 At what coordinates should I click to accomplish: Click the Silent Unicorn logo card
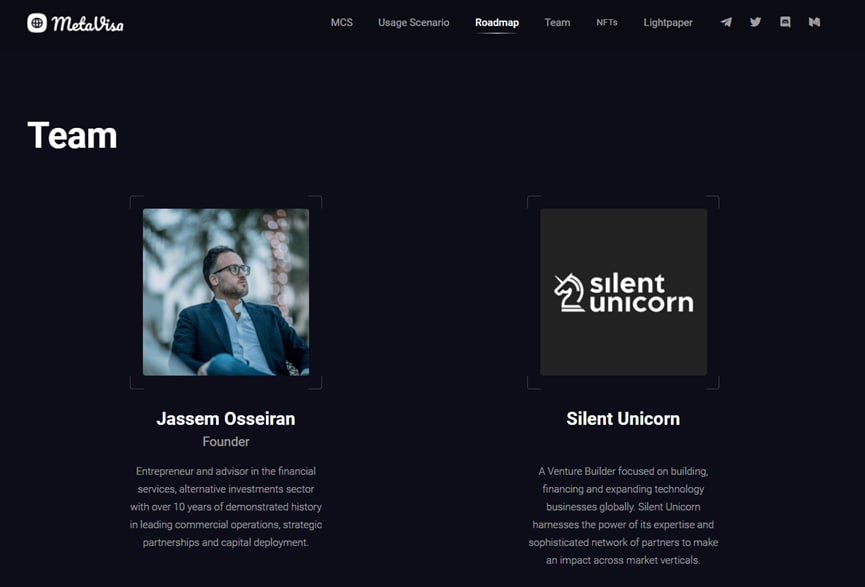click(x=623, y=292)
